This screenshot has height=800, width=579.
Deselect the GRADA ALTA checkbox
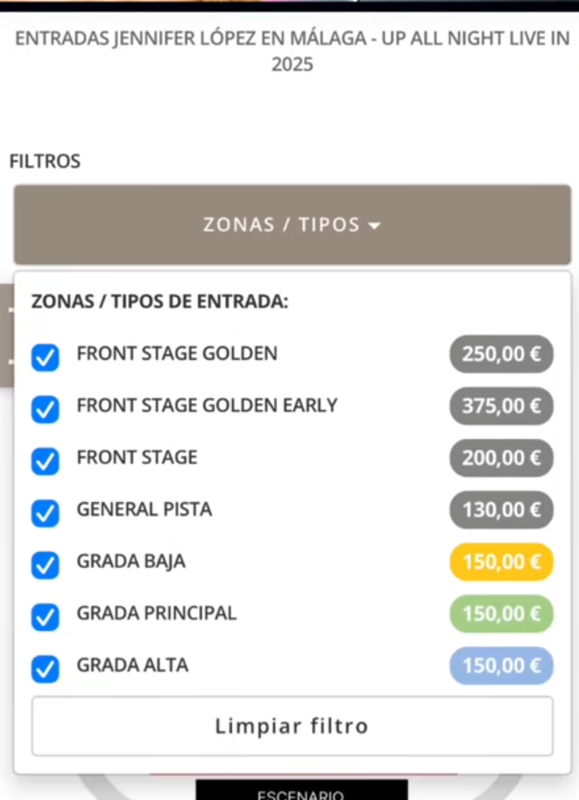pyautogui.click(x=45, y=669)
